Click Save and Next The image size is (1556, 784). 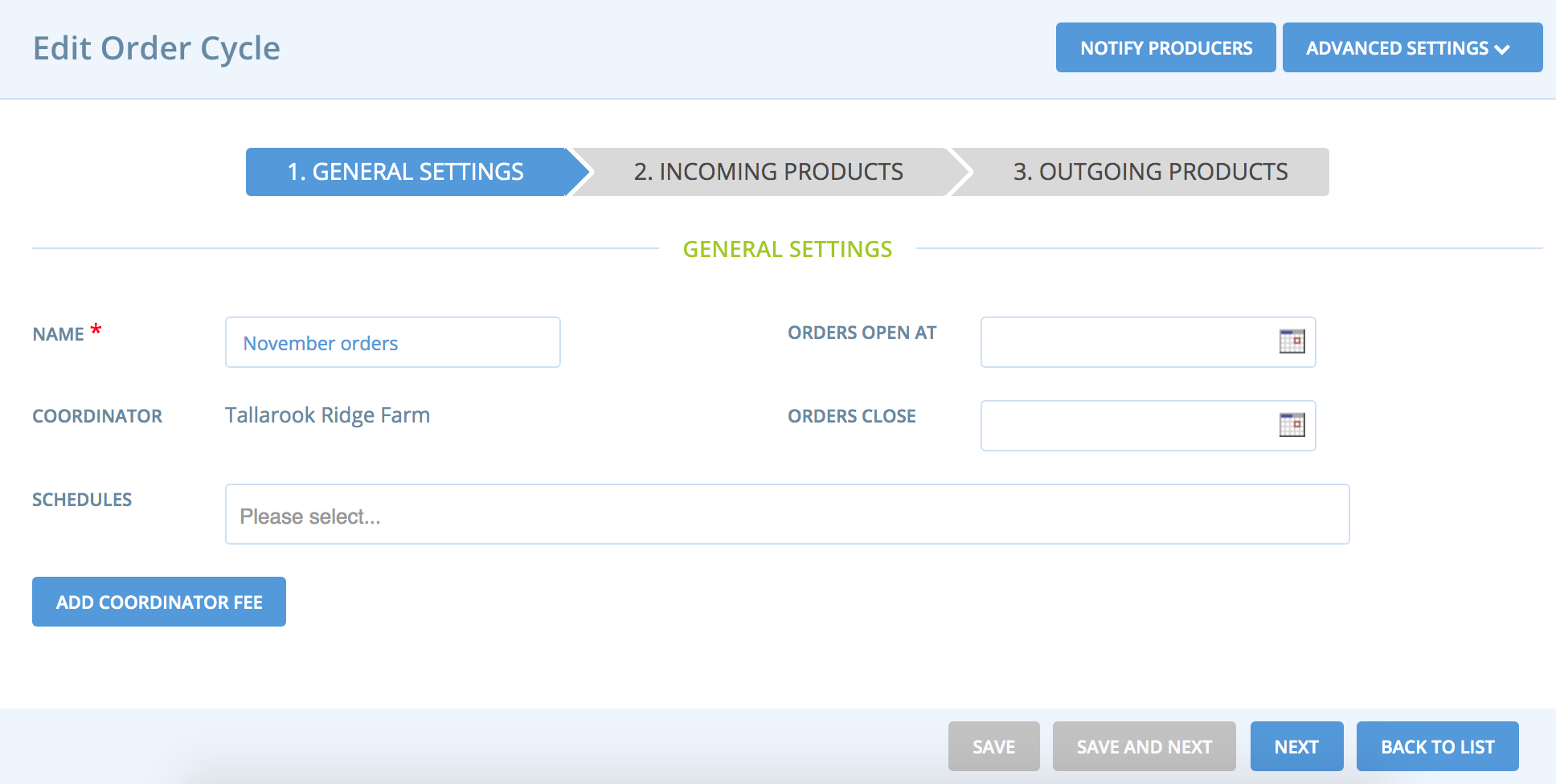coord(1144,746)
